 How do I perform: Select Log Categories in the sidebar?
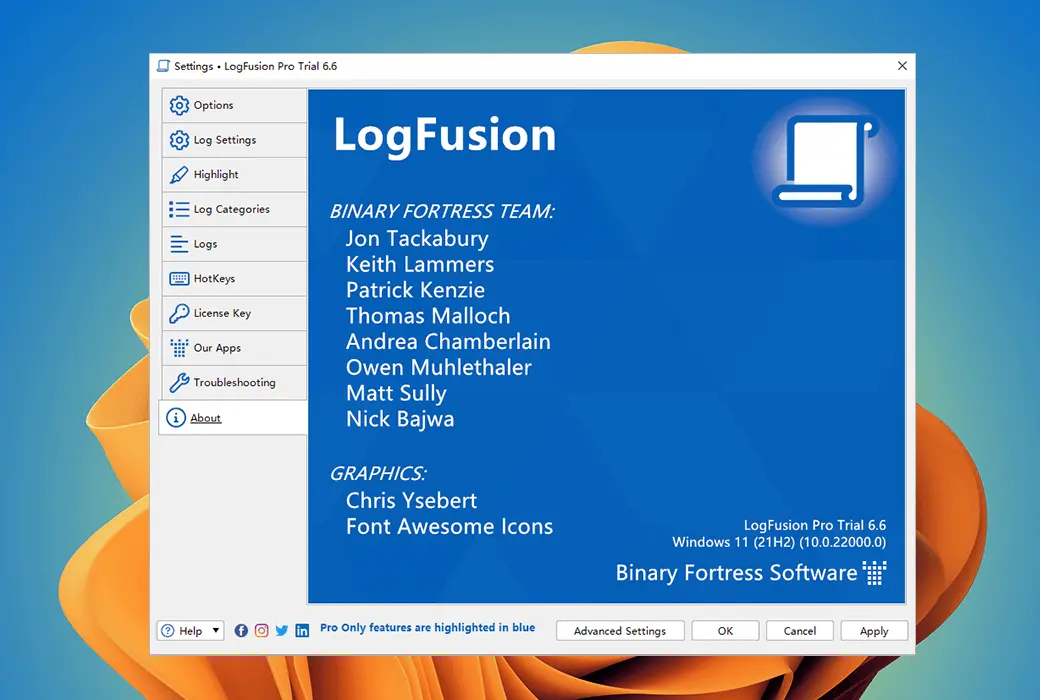pos(234,209)
